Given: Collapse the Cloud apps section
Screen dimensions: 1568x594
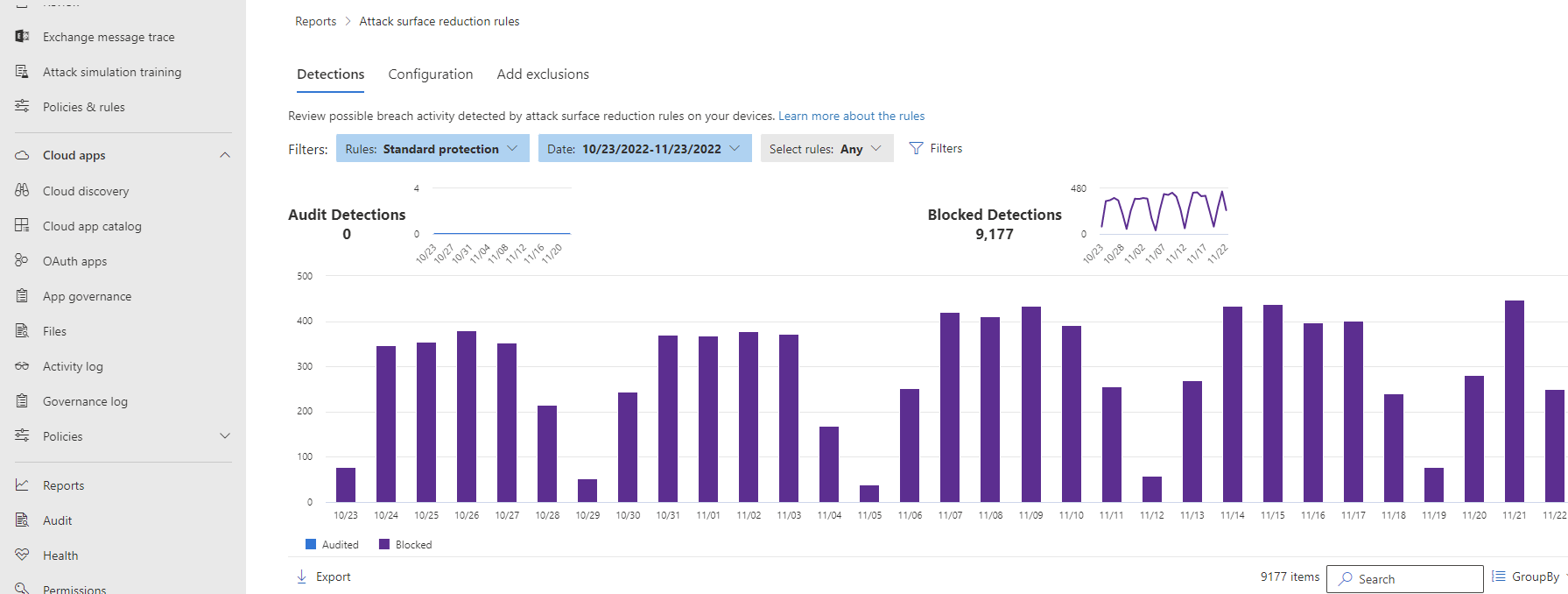Looking at the screenshot, I should [225, 155].
